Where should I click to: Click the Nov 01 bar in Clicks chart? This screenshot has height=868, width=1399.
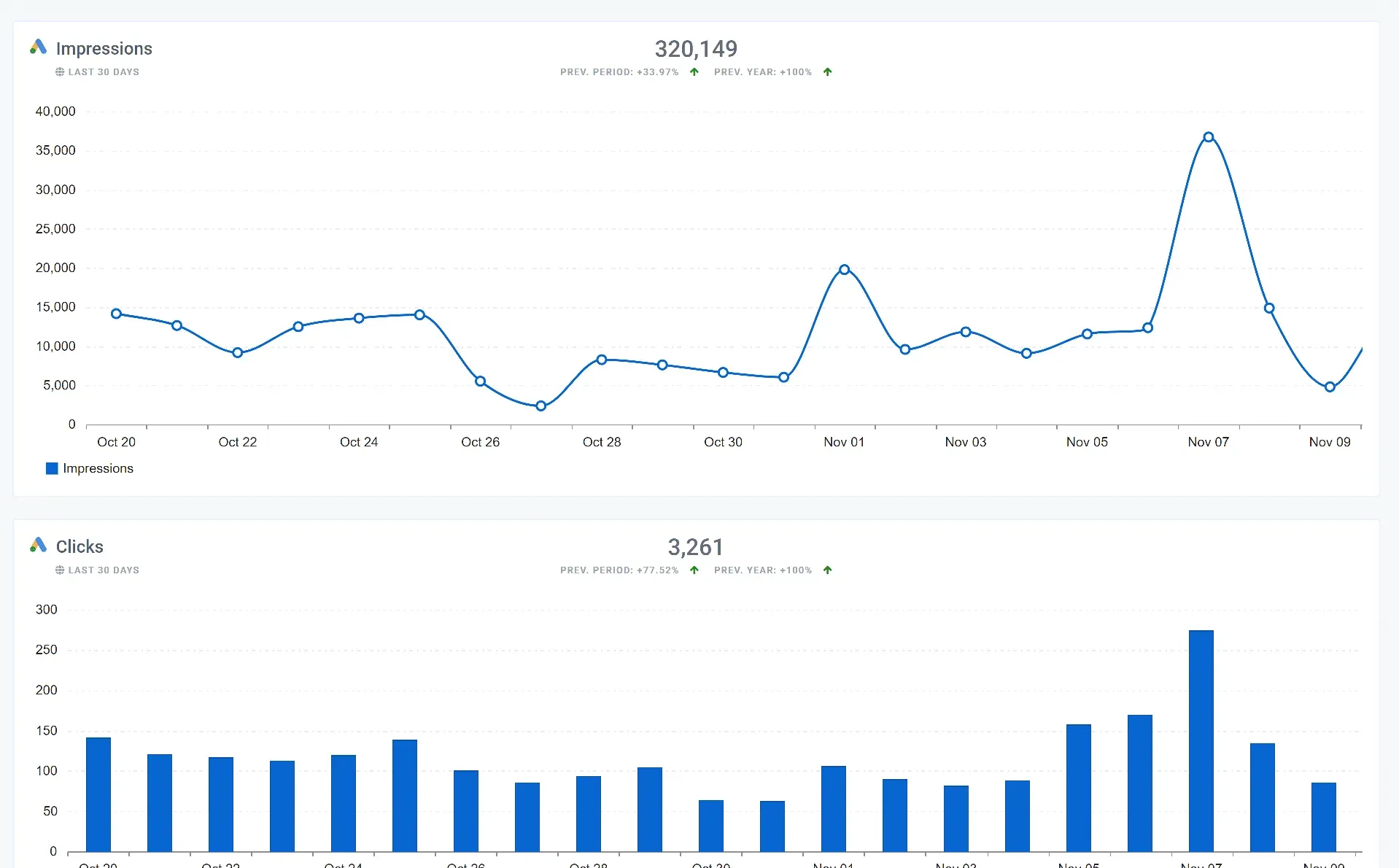(834, 809)
